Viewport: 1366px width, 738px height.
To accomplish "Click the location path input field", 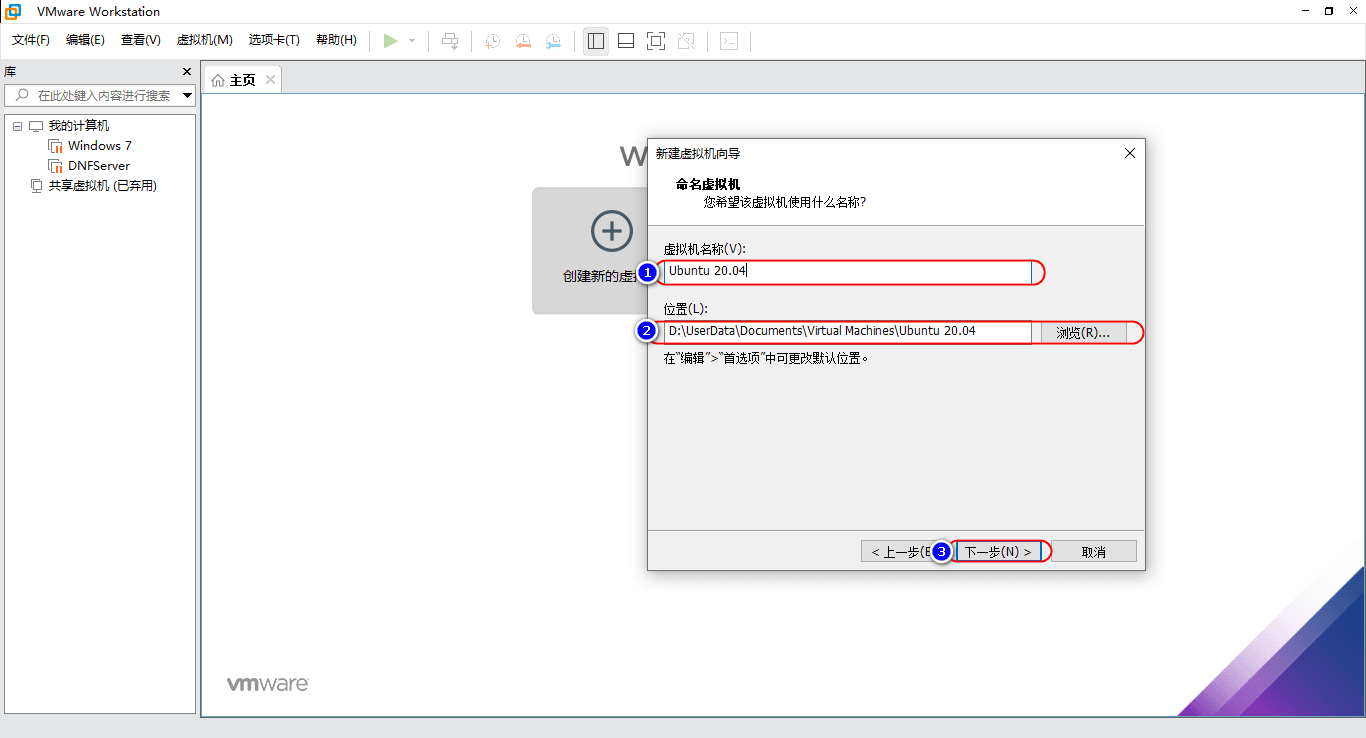I will pos(849,331).
